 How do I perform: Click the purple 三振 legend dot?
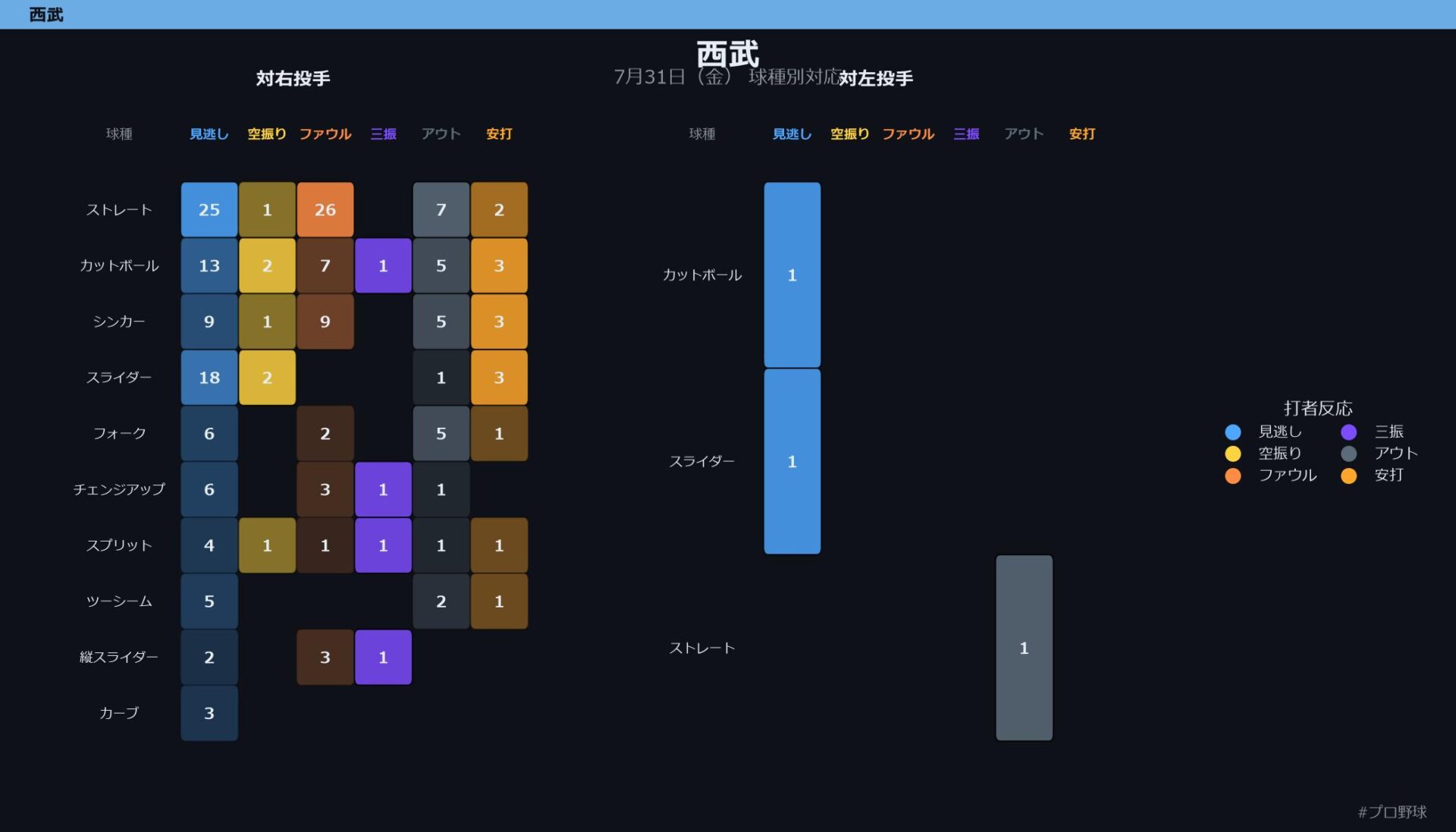click(1348, 432)
